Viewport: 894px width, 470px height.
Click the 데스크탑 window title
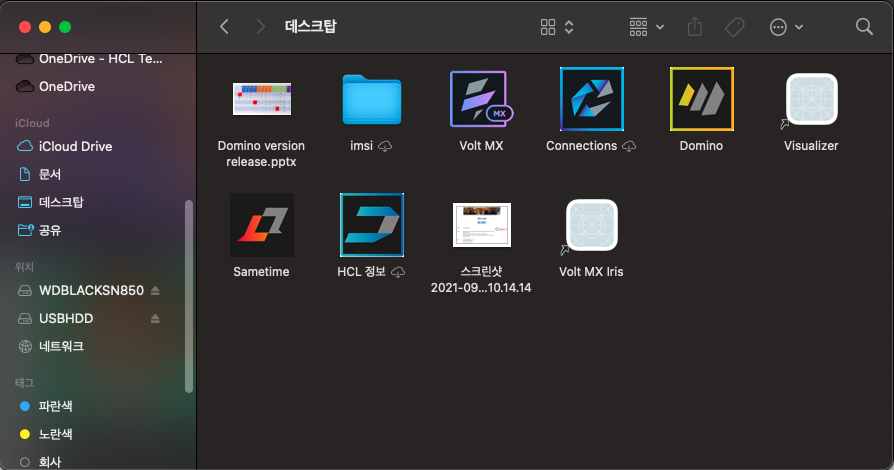point(311,26)
